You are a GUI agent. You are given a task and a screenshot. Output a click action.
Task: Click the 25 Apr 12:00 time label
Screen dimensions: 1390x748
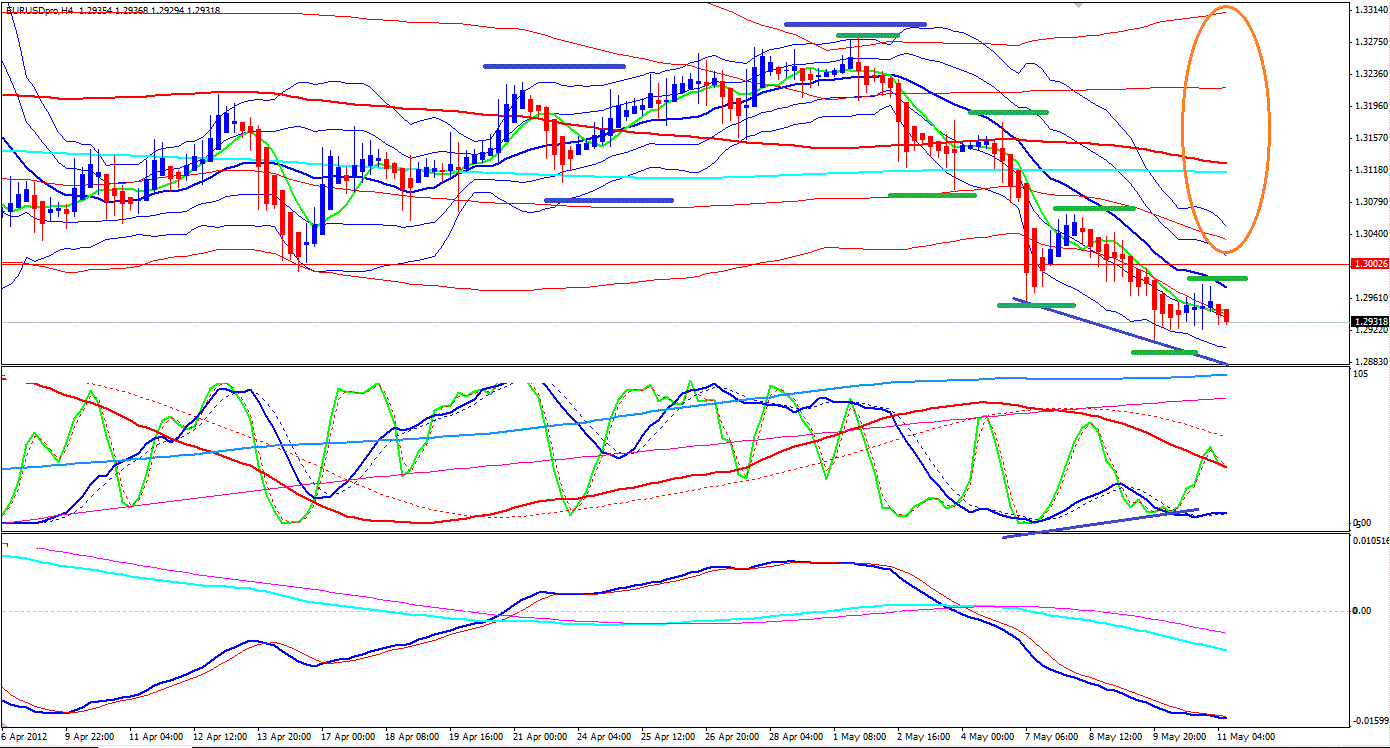[x=668, y=736]
